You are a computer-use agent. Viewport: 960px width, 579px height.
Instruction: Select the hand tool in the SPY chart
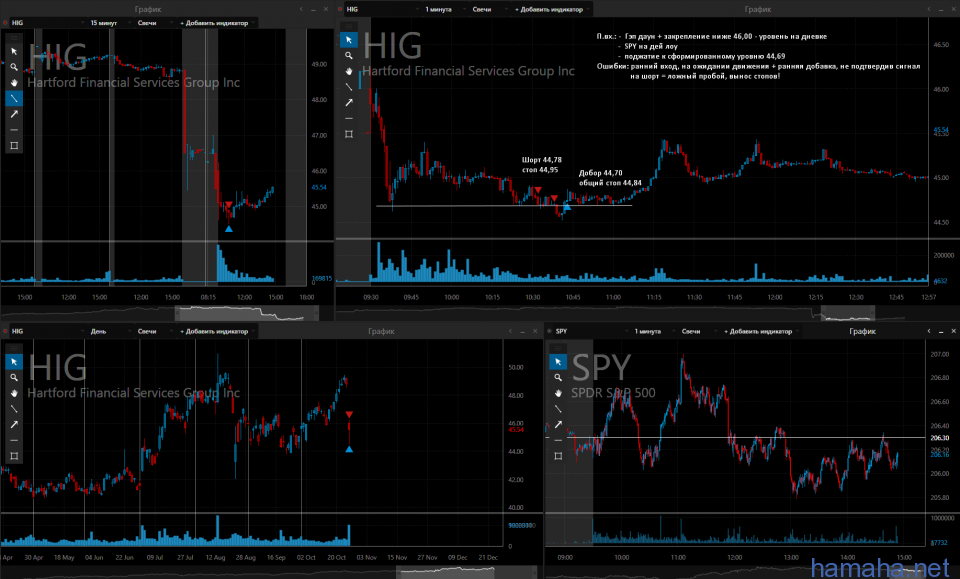coord(558,393)
